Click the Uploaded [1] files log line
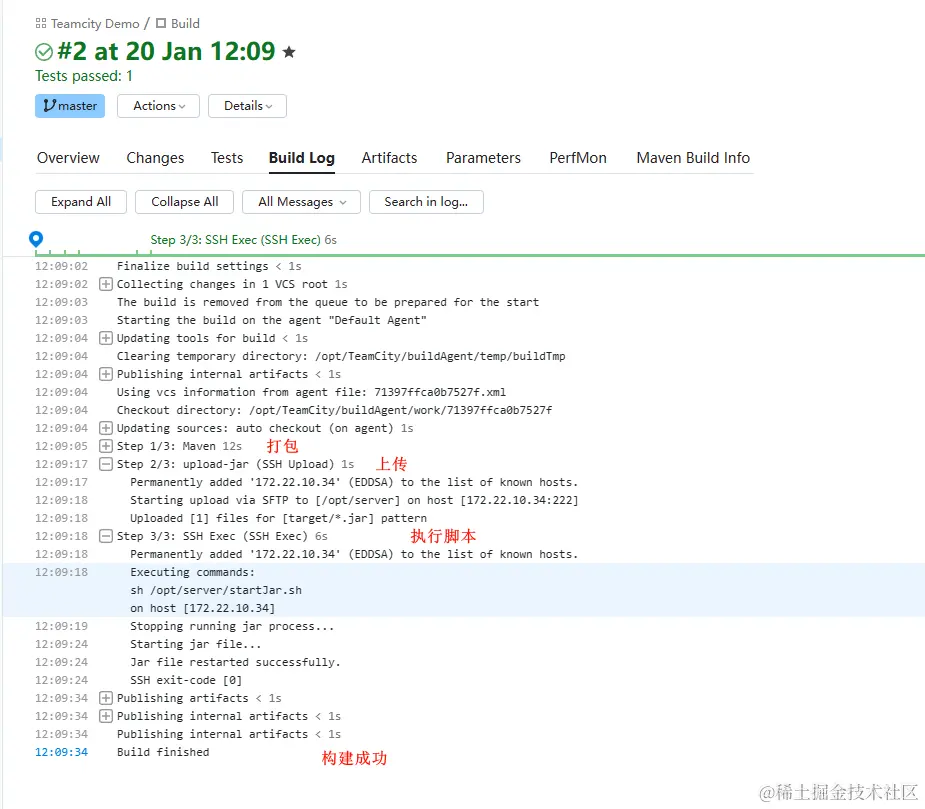This screenshot has width=925, height=809. point(278,518)
